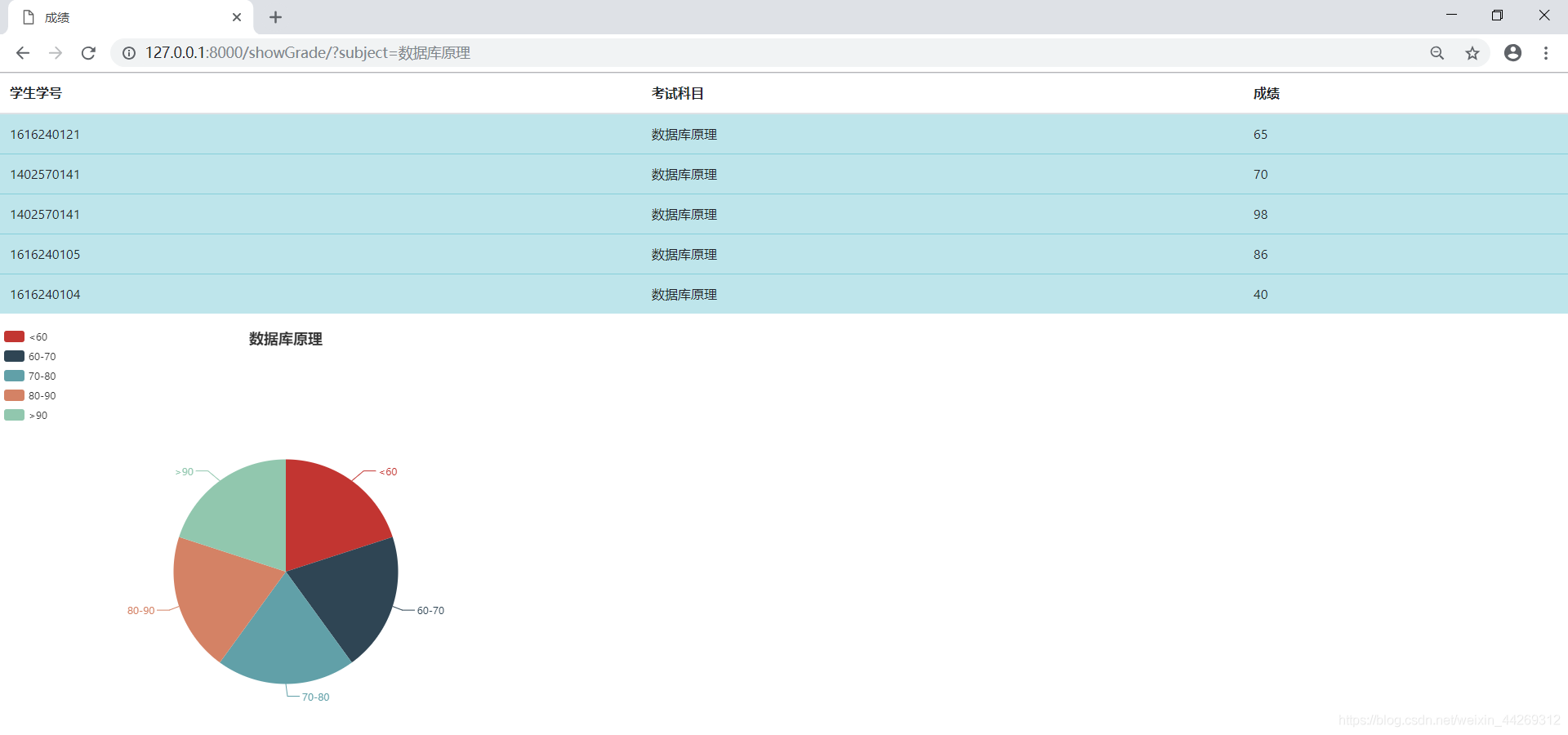Click the site info icon in address bar

tap(129, 53)
